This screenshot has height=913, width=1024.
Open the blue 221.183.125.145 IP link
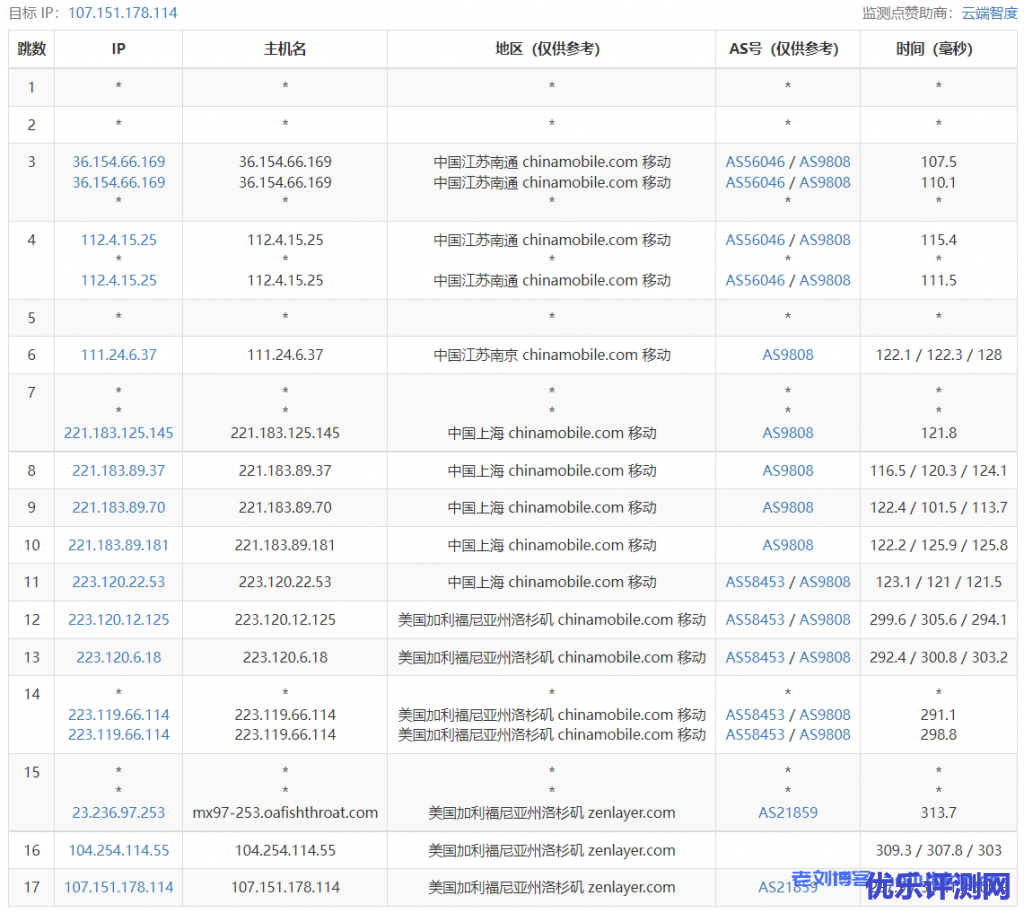pos(118,433)
